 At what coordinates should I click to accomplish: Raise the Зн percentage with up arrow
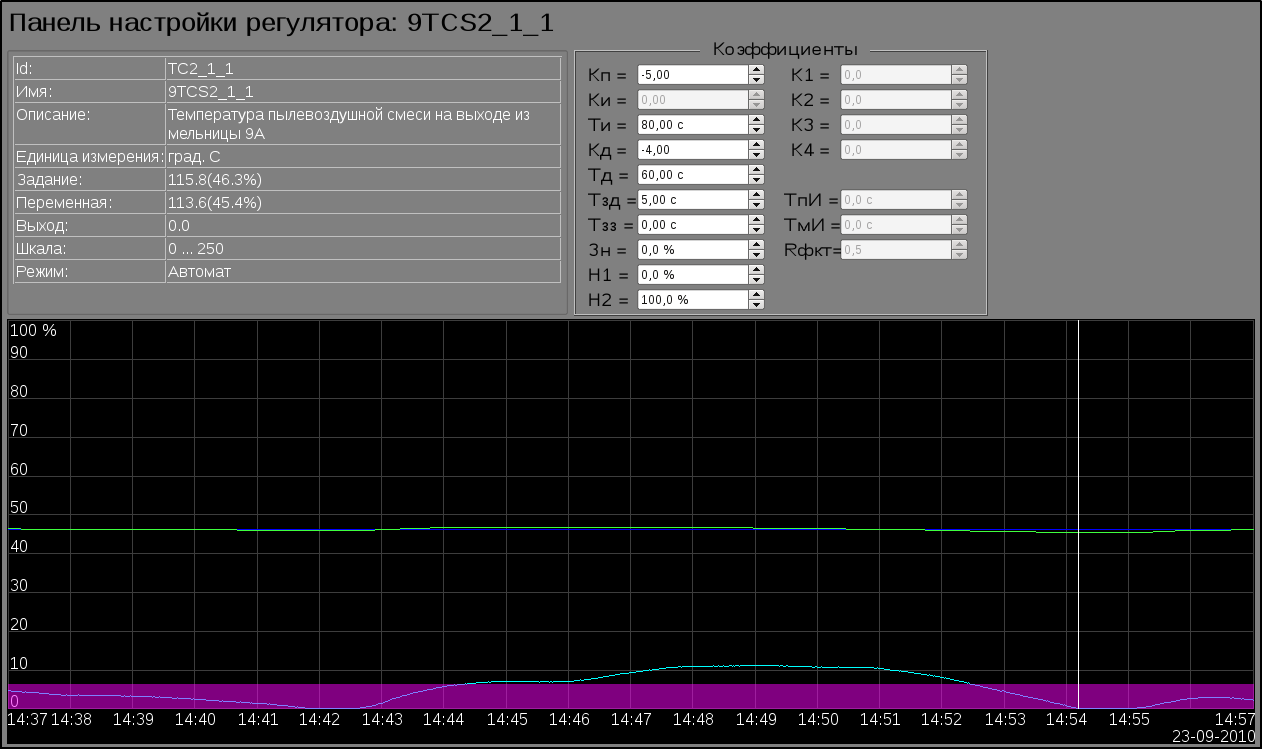pos(757,245)
